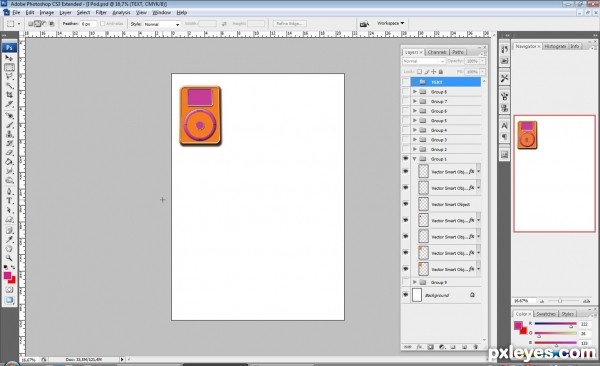Open the Filter menu
Screen dimensions: 600x366
101,13
